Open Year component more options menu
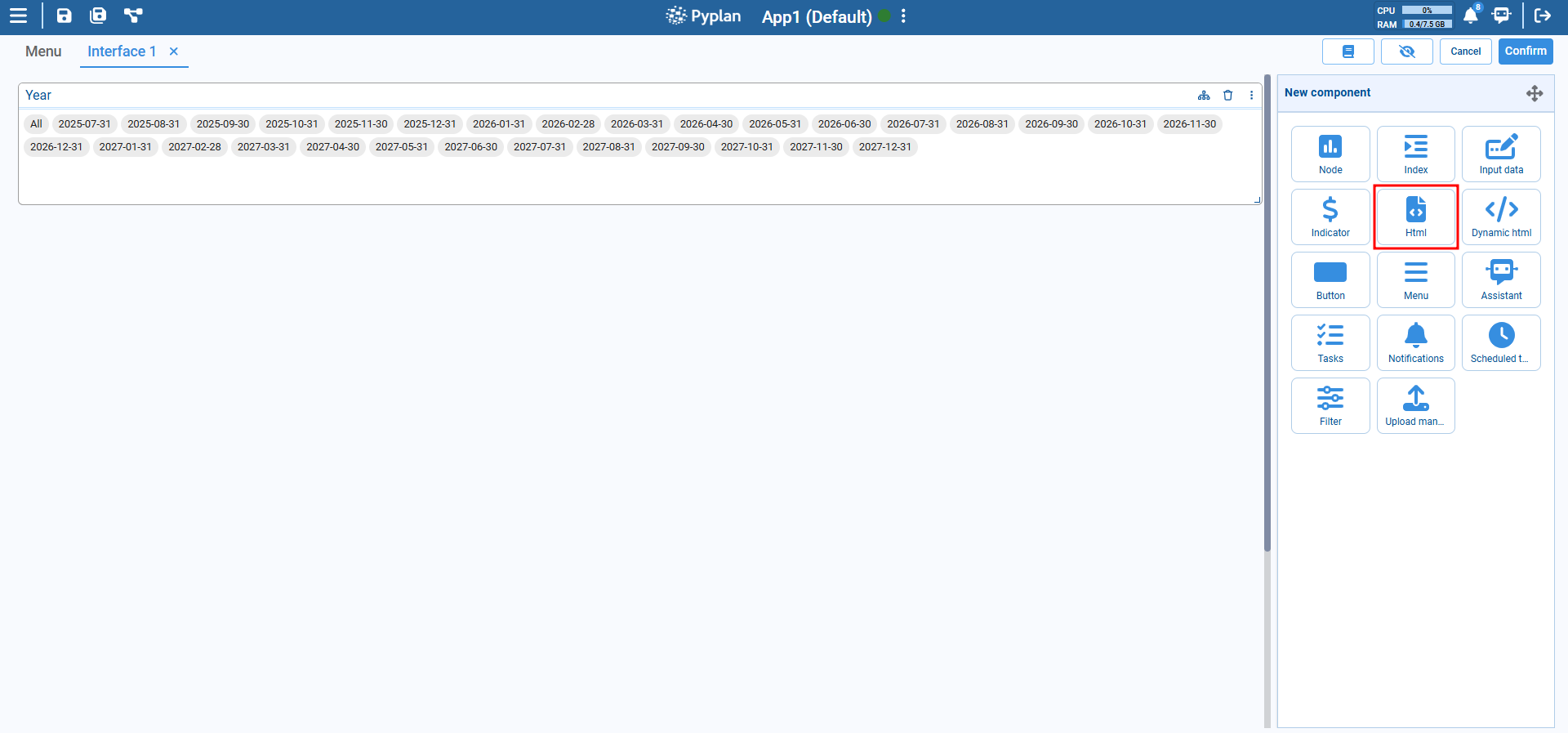This screenshot has width=1568, height=733. point(1251,96)
